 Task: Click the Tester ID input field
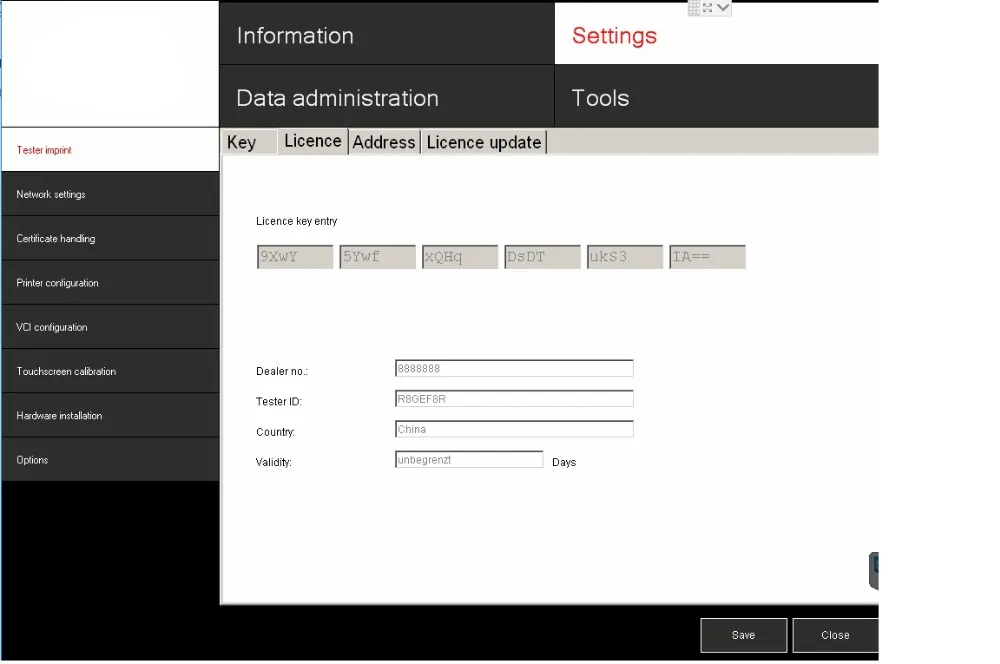tap(514, 399)
